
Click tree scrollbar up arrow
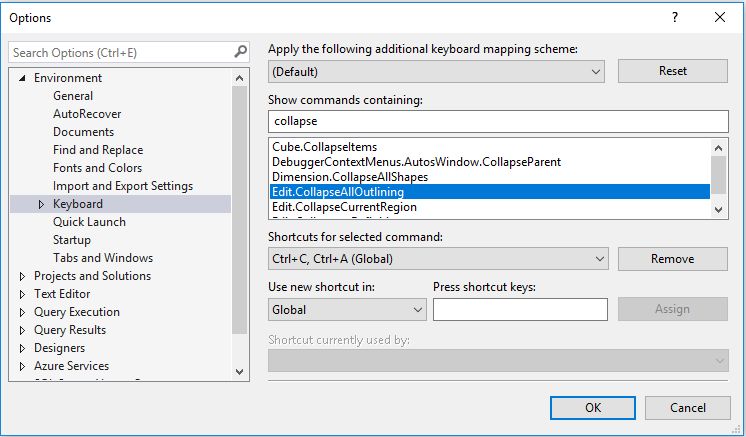240,78
